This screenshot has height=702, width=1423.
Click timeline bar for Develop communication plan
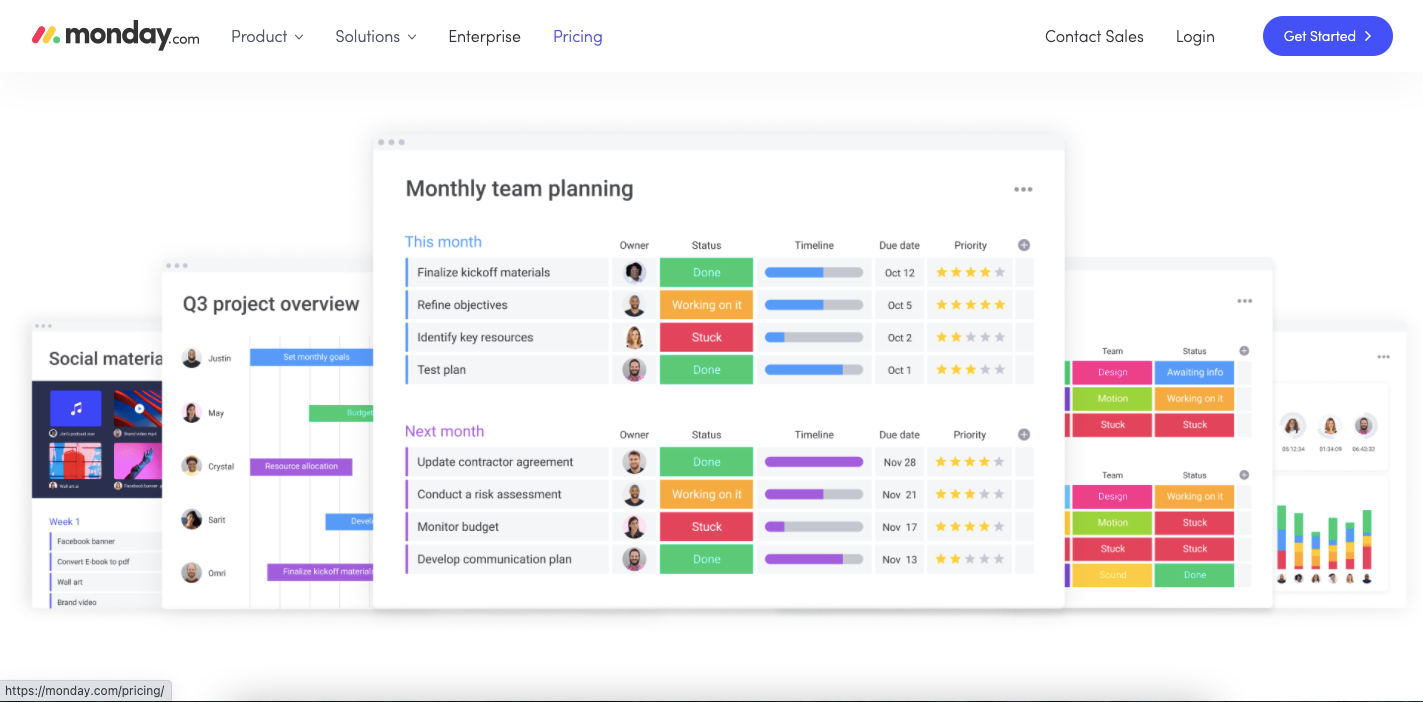click(x=814, y=559)
